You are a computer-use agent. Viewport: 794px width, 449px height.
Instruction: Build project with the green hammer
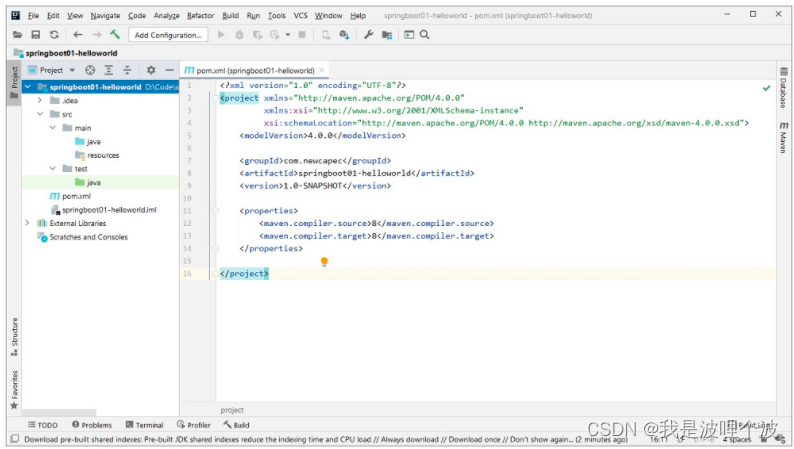click(115, 35)
